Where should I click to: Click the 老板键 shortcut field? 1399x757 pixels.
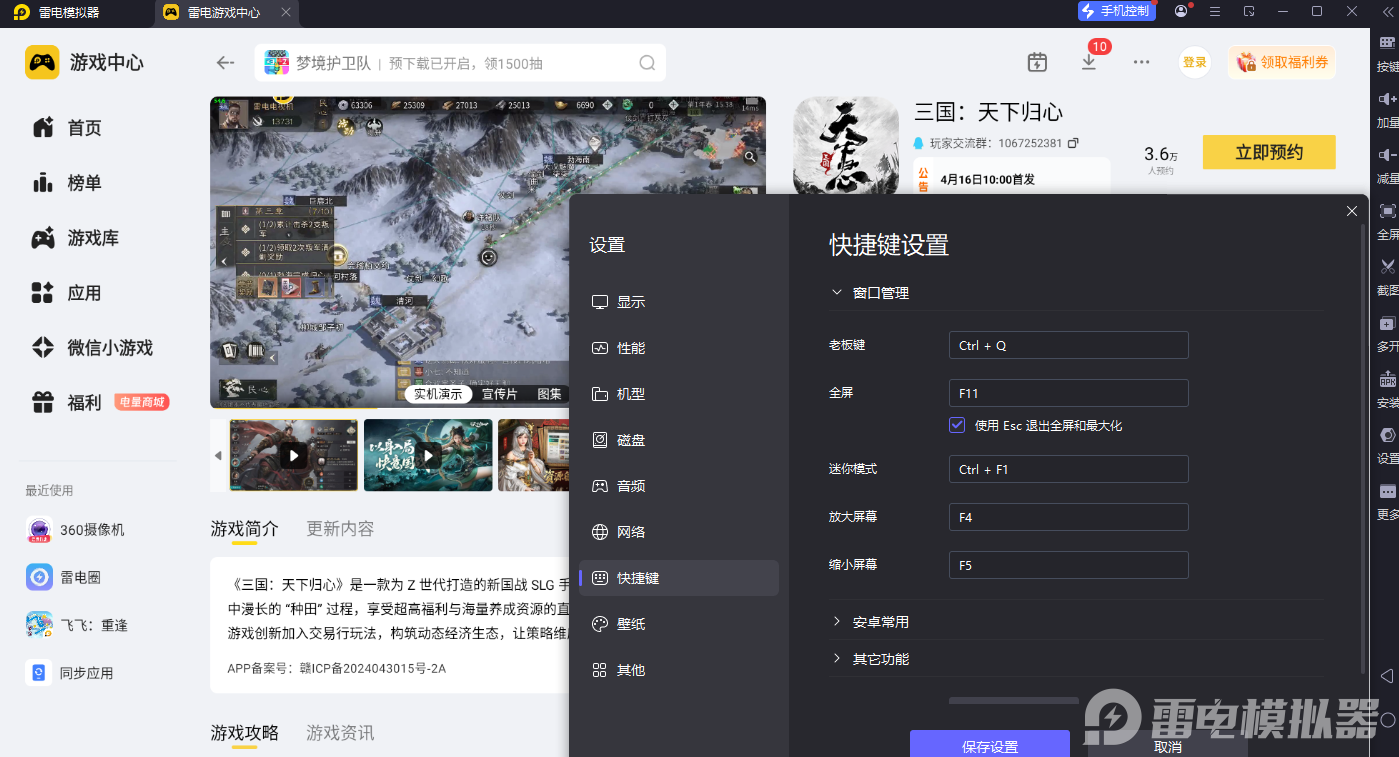tap(1068, 345)
